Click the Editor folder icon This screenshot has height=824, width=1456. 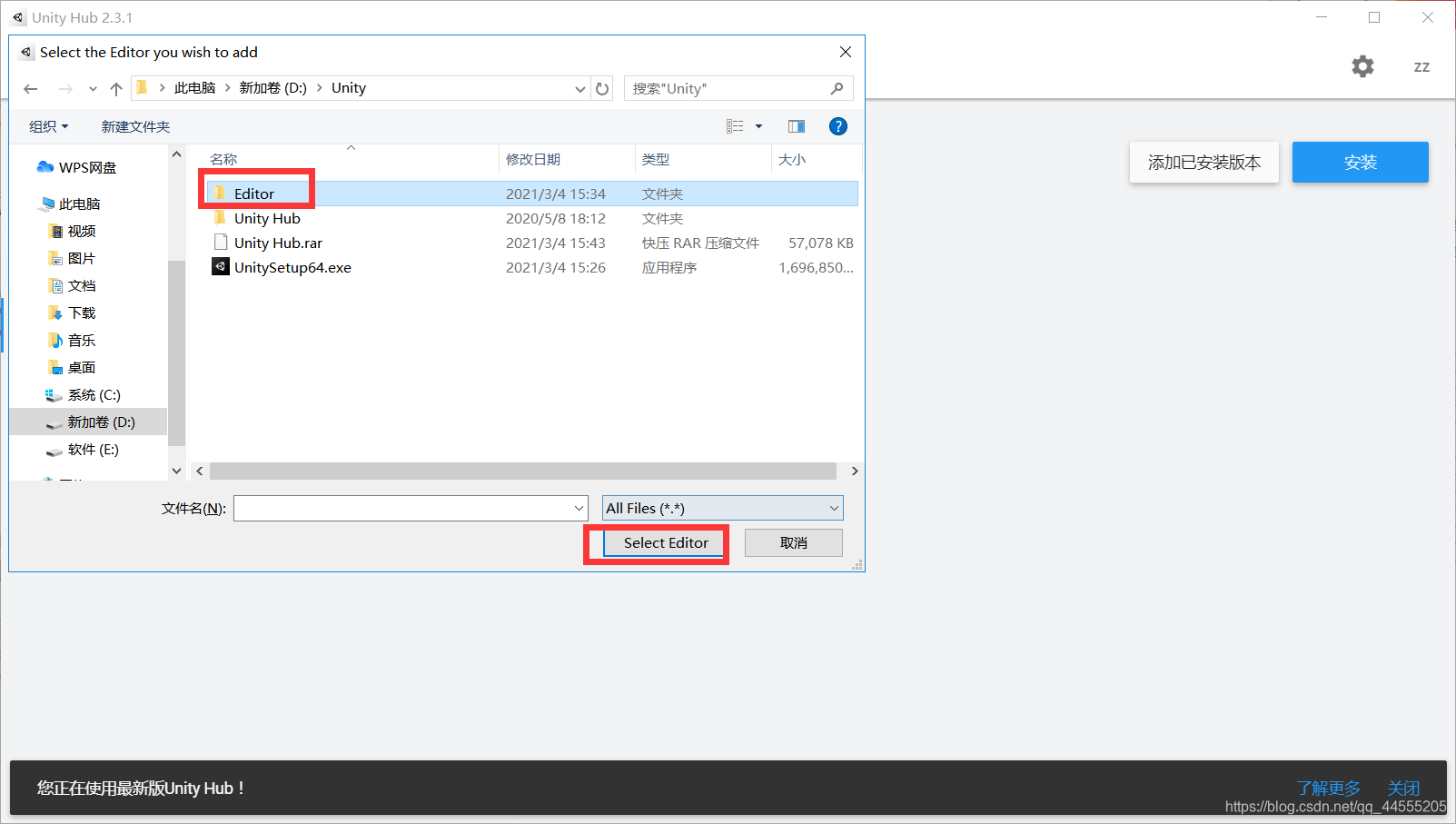point(220,193)
